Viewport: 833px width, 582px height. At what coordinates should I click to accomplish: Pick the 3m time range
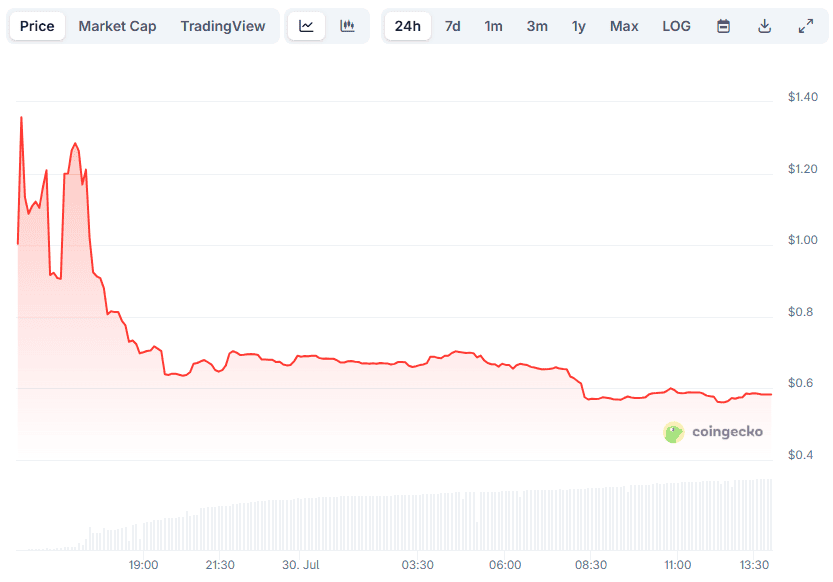[x=537, y=26]
